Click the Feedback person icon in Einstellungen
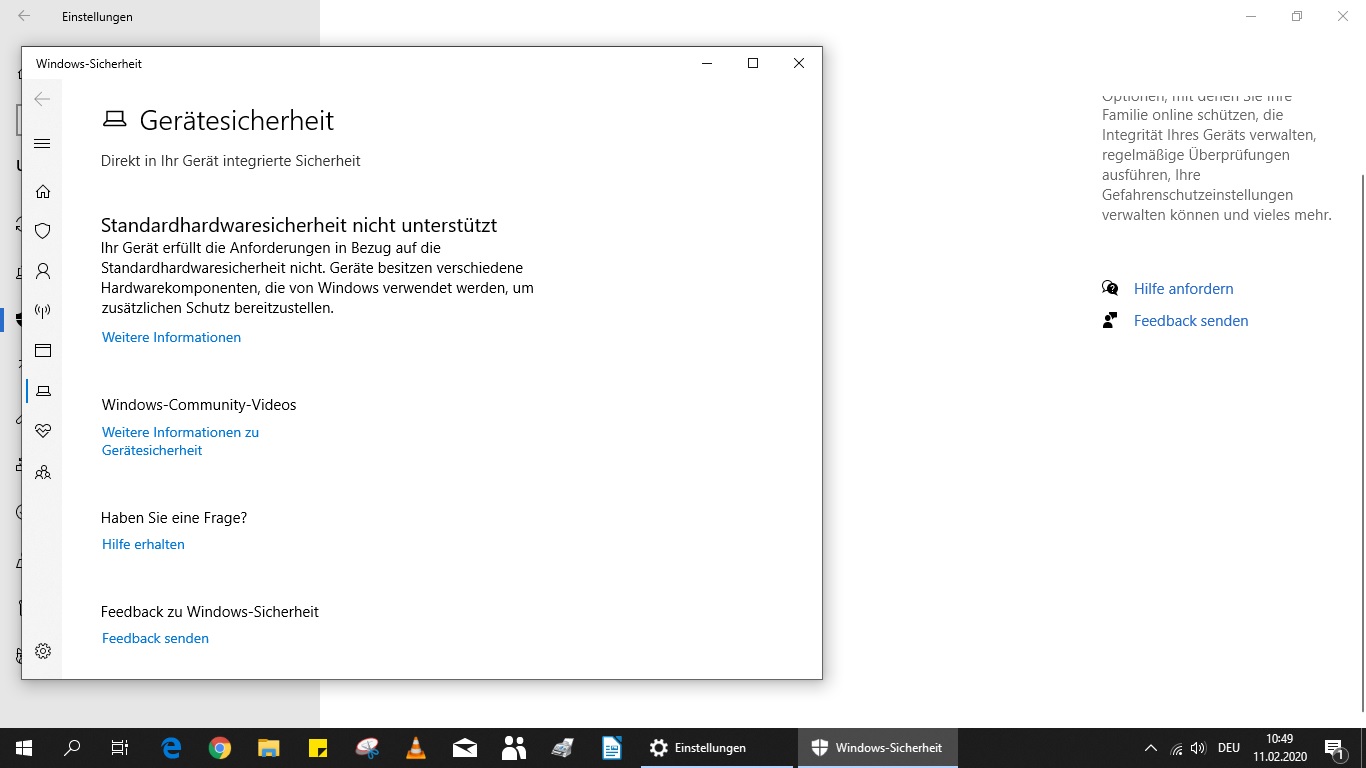The image size is (1366, 768). 1110,320
